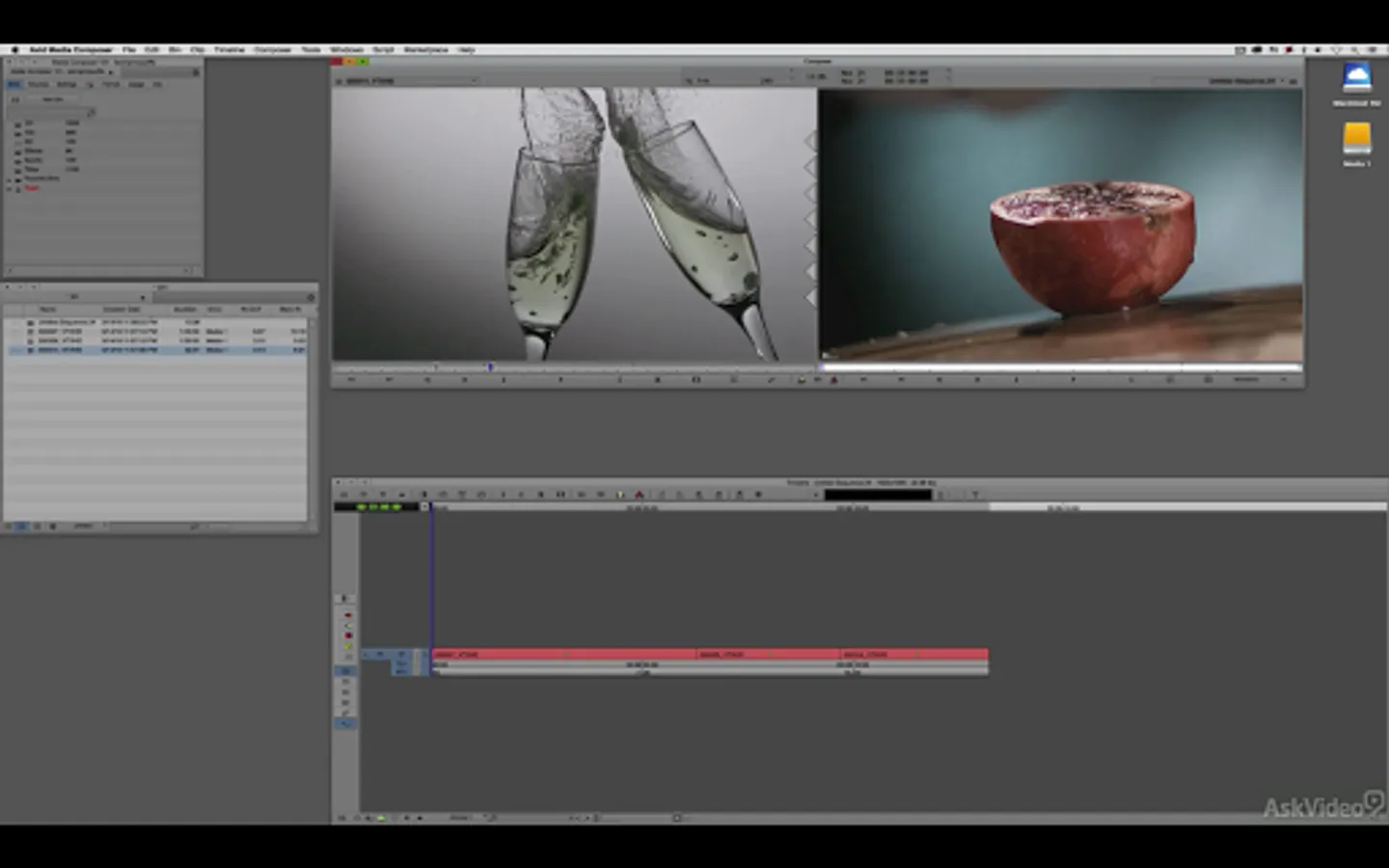Click the Name column header in bin
The height and width of the screenshot is (868, 1389).
pyautogui.click(x=47, y=310)
